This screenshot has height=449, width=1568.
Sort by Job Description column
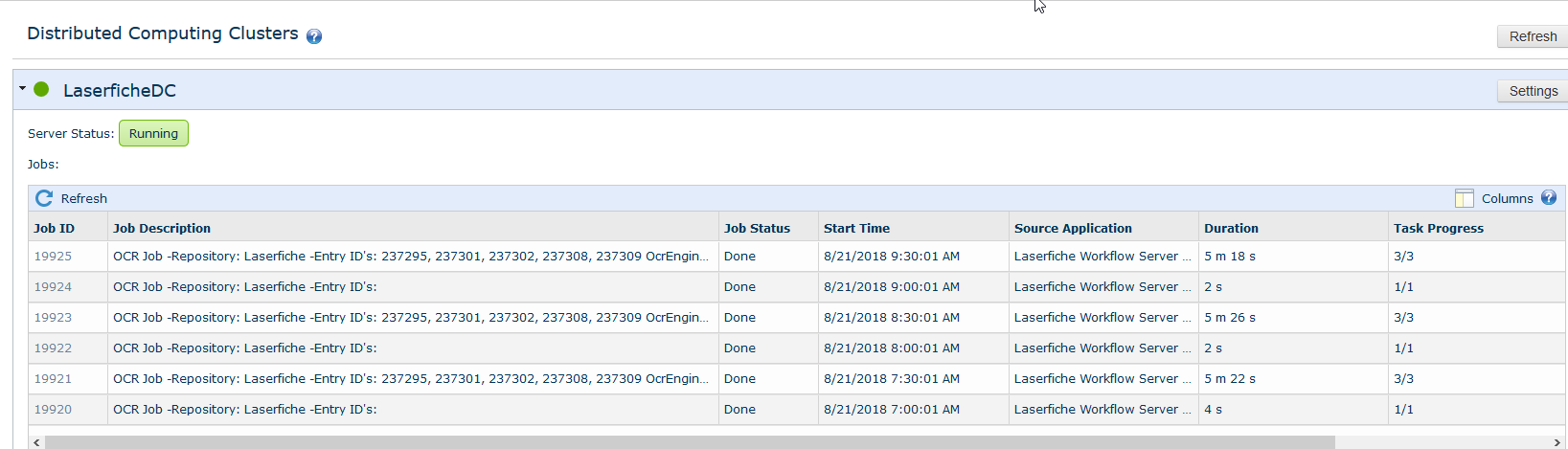162,228
